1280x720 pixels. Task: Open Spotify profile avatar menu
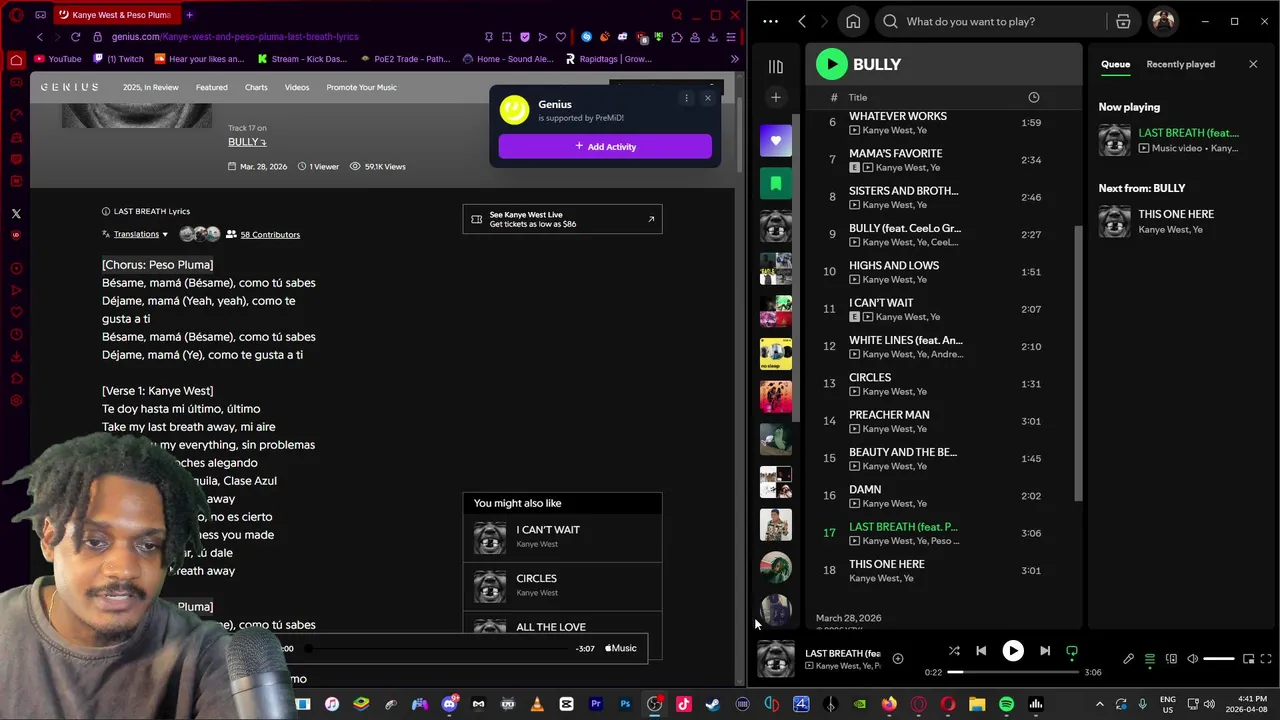(x=1163, y=21)
